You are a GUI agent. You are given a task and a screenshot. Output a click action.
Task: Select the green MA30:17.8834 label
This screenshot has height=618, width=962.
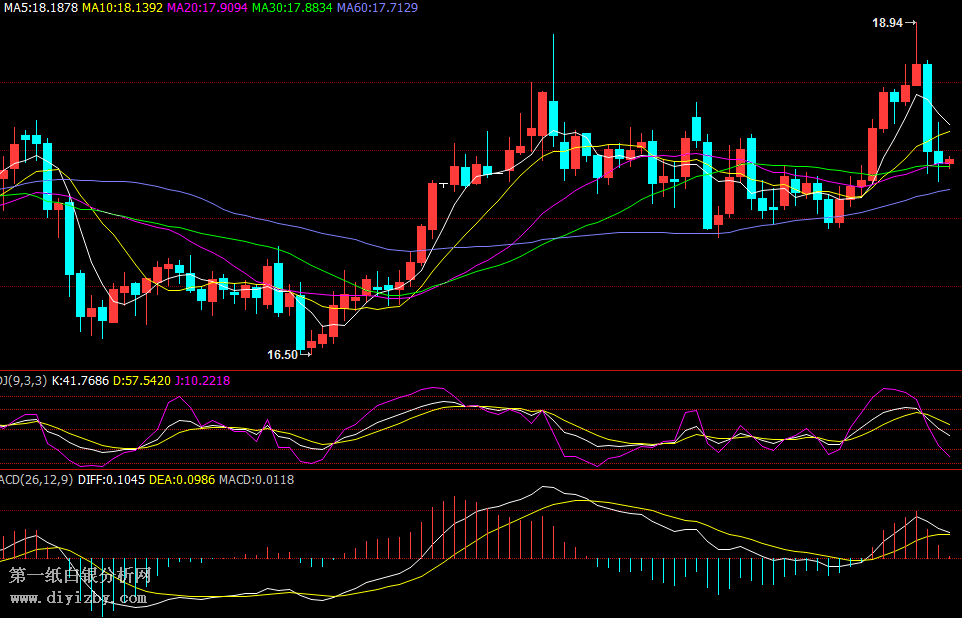coord(293,8)
